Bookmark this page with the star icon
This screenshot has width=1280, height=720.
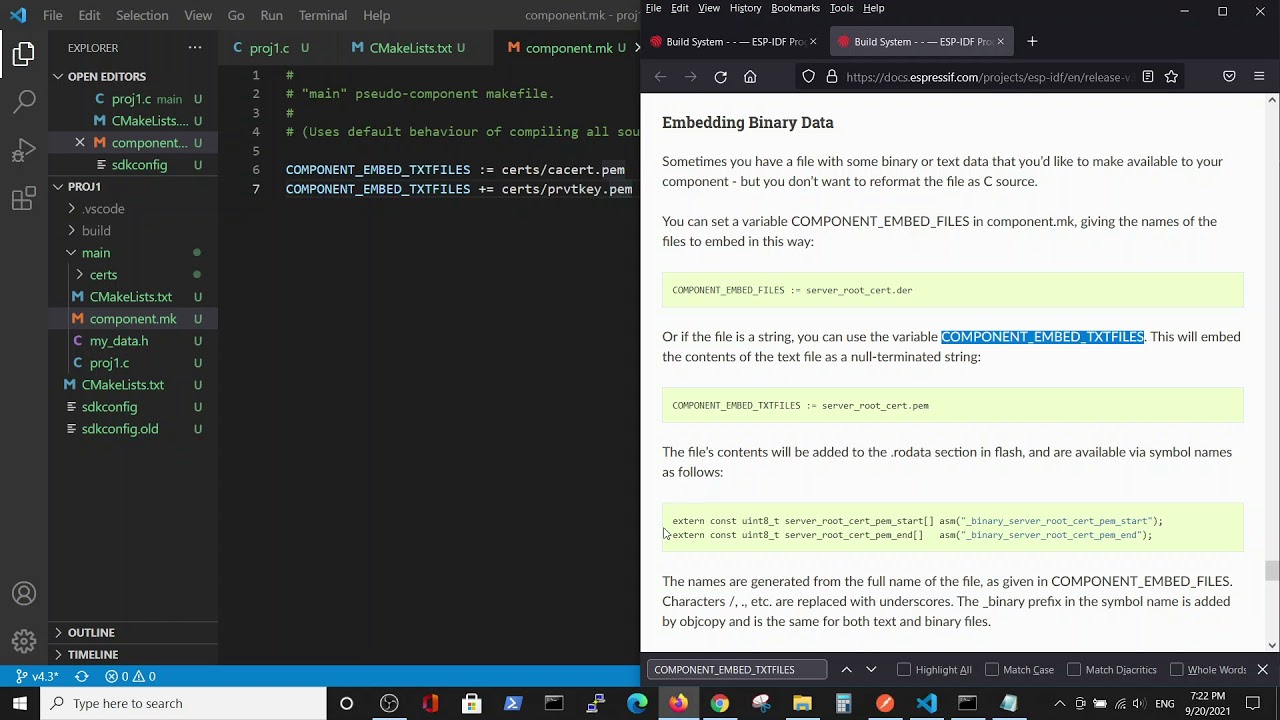pyautogui.click(x=1171, y=77)
